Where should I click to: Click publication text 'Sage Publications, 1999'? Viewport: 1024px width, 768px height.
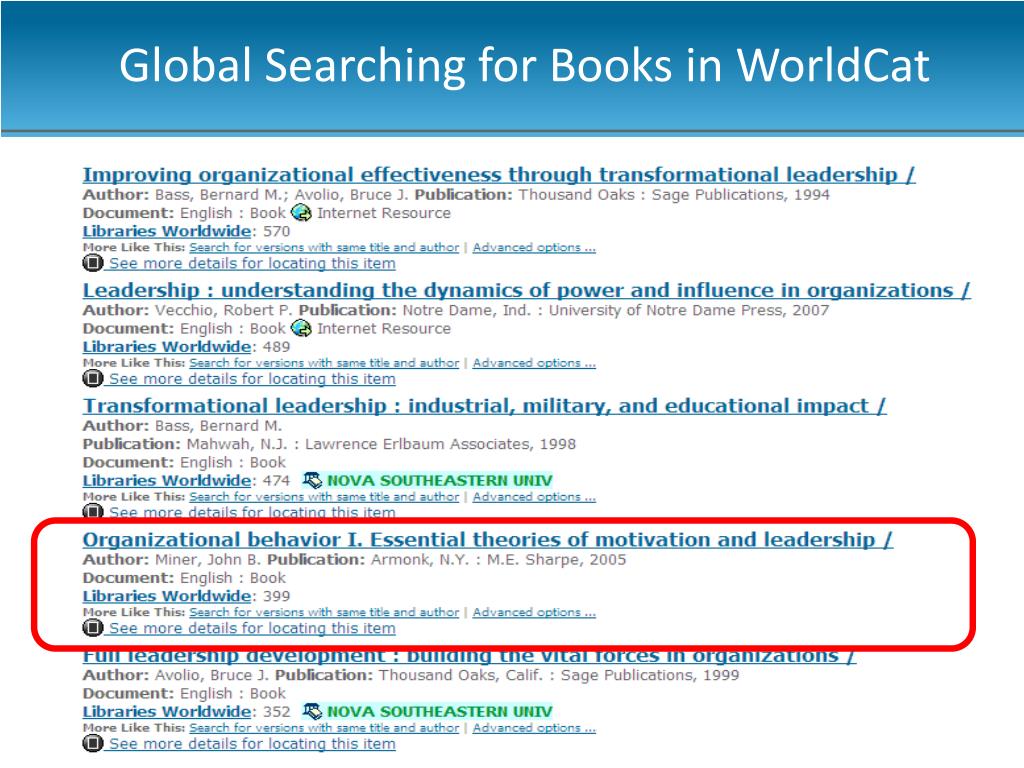(x=650, y=676)
